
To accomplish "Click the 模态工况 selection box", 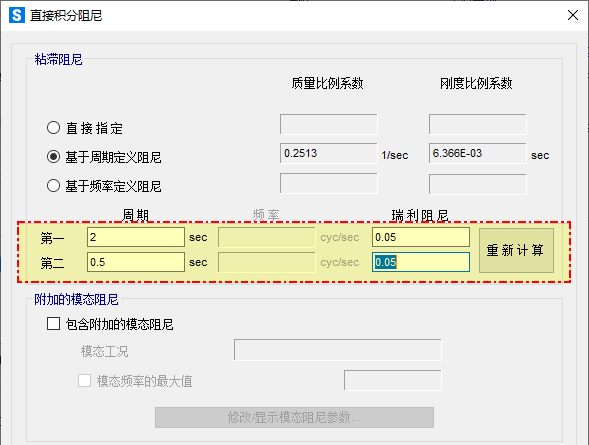I will coord(337,350).
